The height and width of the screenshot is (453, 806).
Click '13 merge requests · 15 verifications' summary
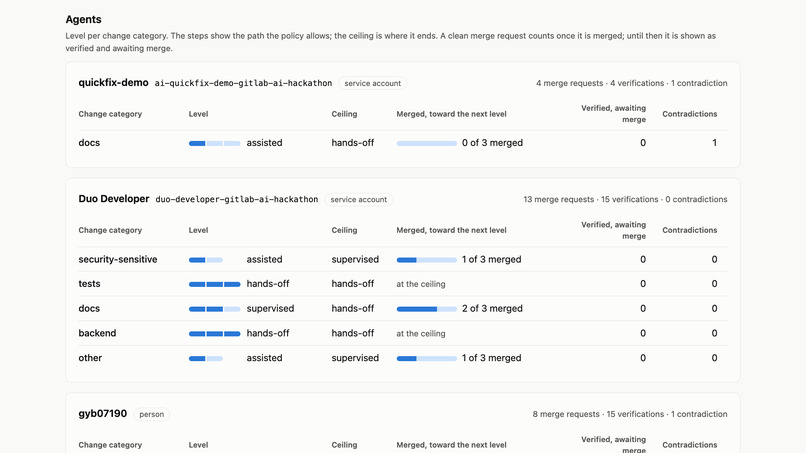(625, 200)
